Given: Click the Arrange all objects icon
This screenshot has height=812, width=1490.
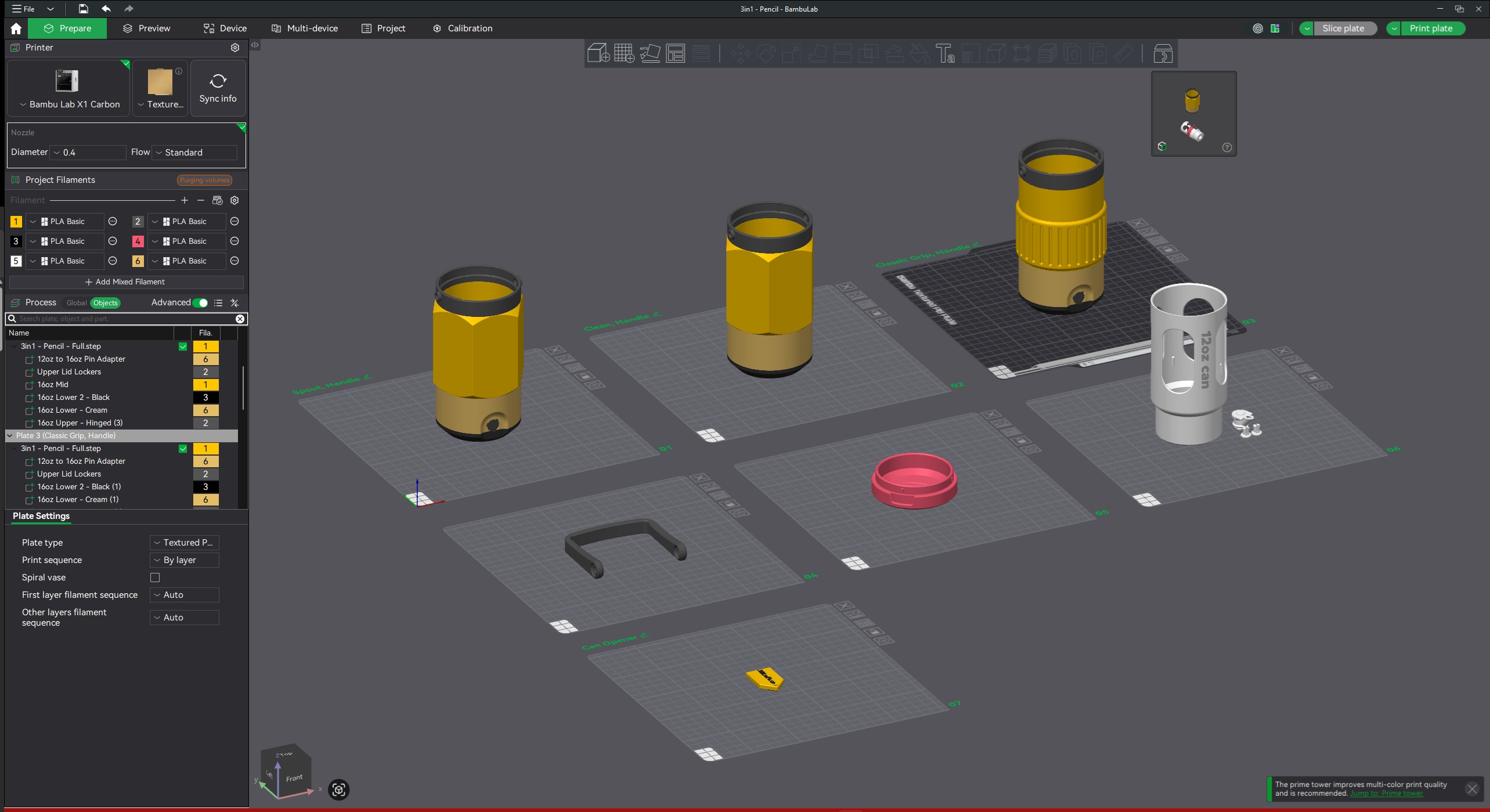Looking at the screenshot, I should 676,53.
